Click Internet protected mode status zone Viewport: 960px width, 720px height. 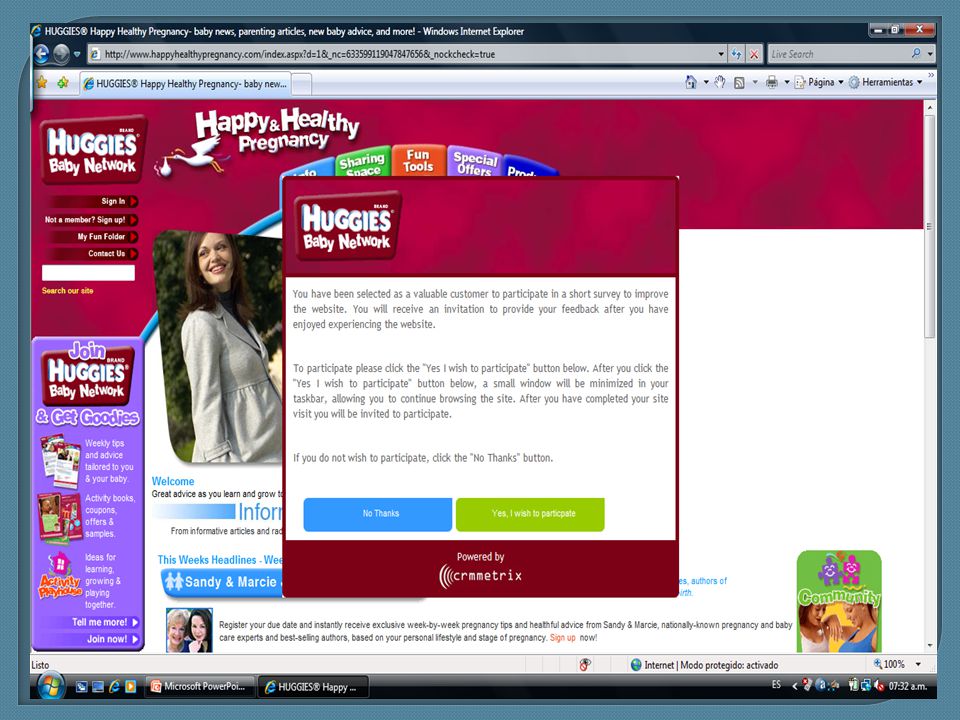pyautogui.click(x=704, y=665)
